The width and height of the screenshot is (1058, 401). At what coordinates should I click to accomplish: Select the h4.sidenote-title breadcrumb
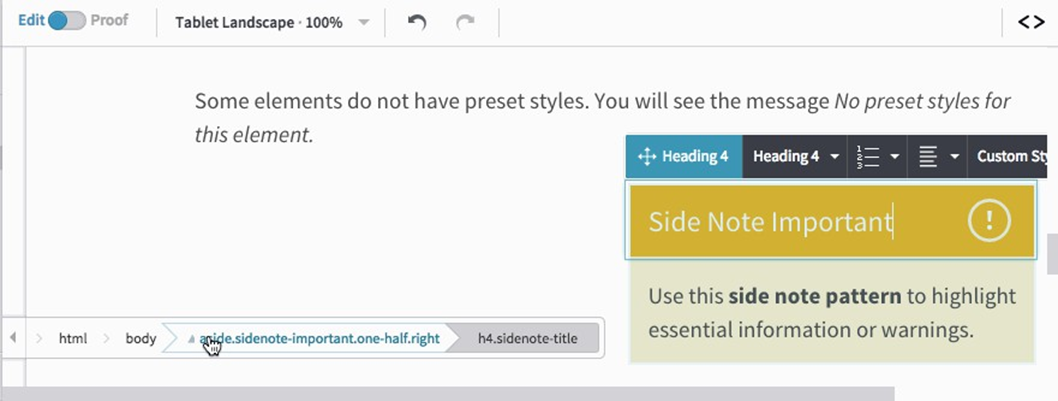pos(527,338)
